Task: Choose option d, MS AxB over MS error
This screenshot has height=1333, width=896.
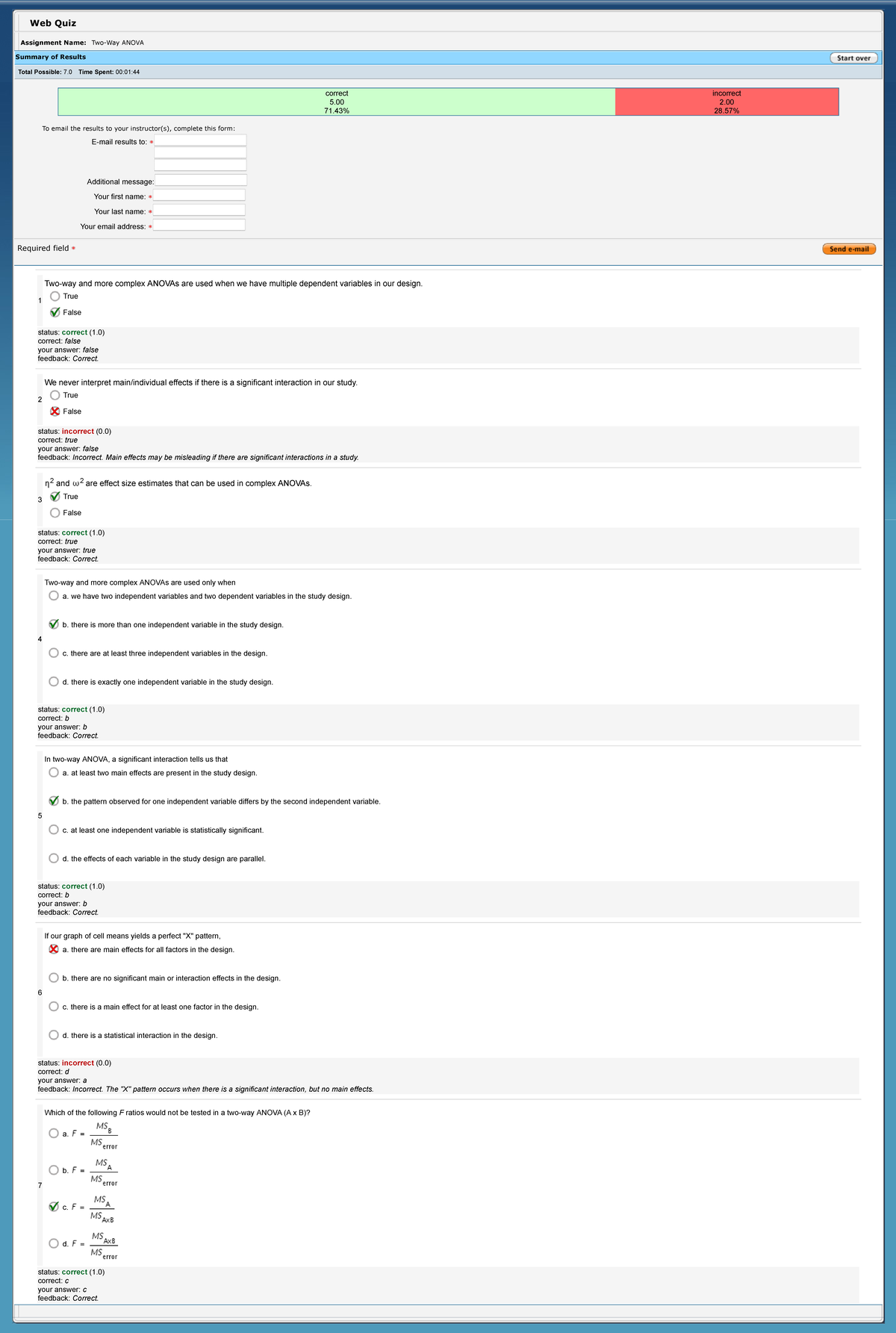Action: tap(54, 1243)
